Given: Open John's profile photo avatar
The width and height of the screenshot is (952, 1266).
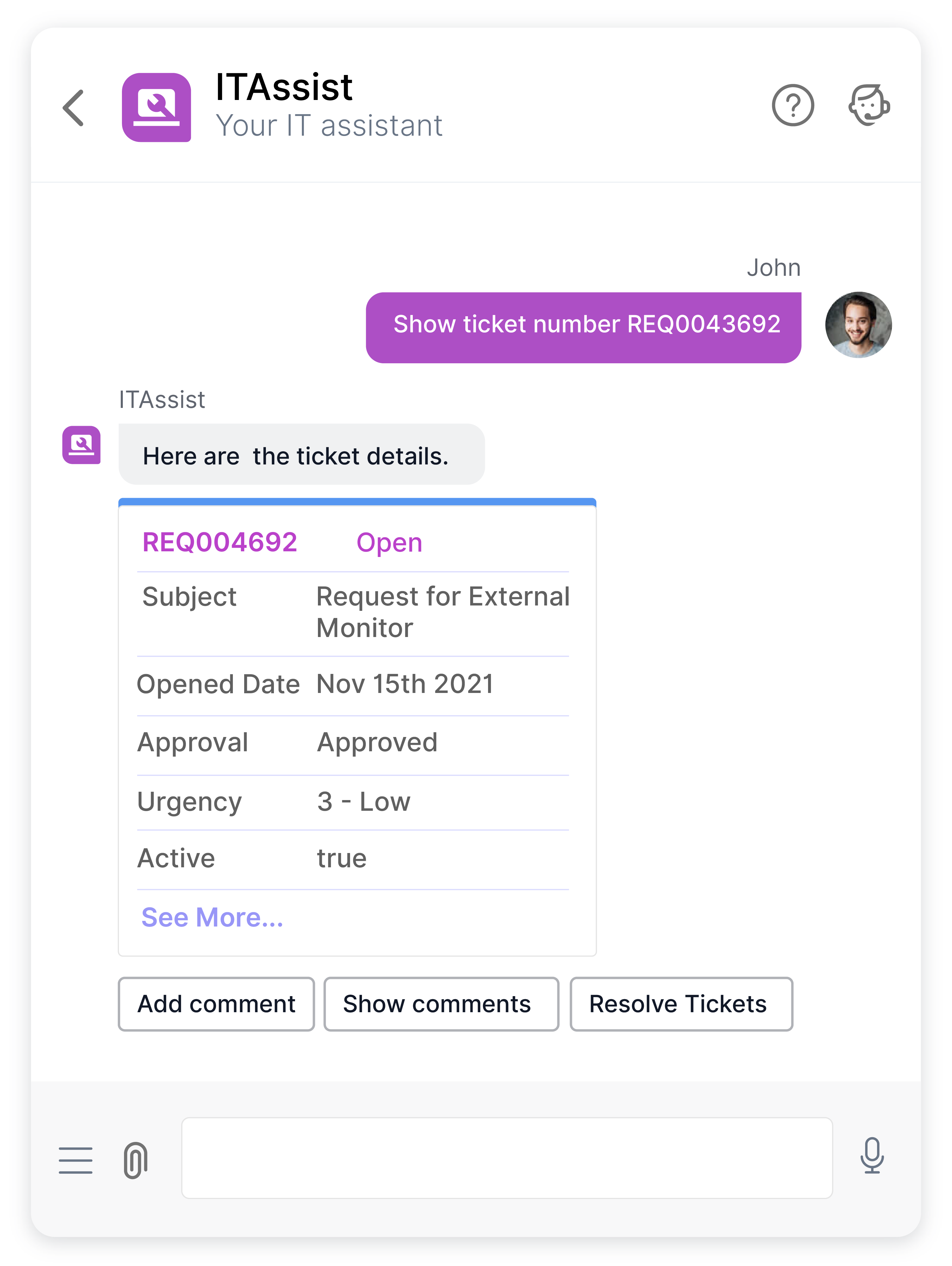Looking at the screenshot, I should click(x=858, y=325).
